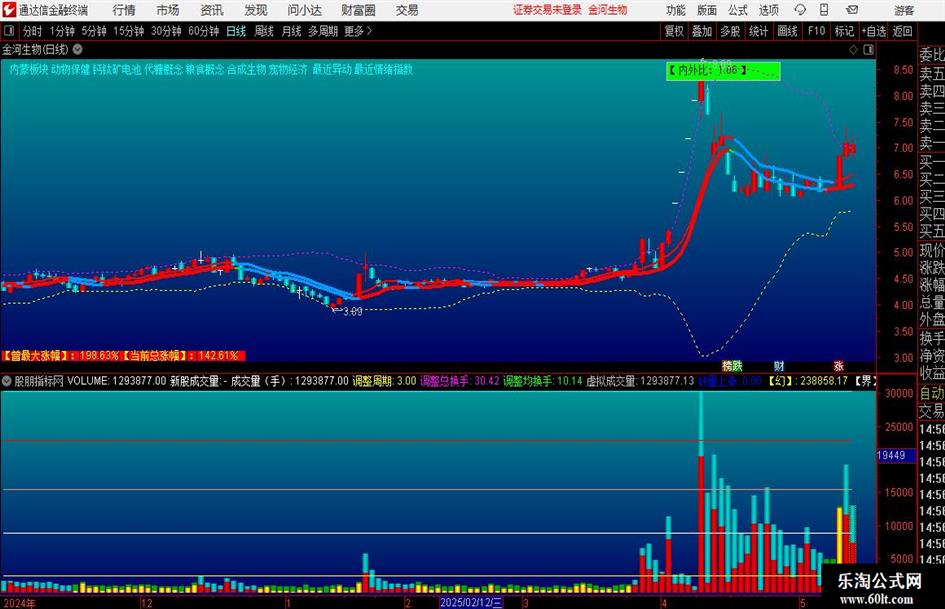Screen dimensions: 945x609
Task: Expand the 金河生物(日线) dropdown arrow
Action: (x=78, y=49)
